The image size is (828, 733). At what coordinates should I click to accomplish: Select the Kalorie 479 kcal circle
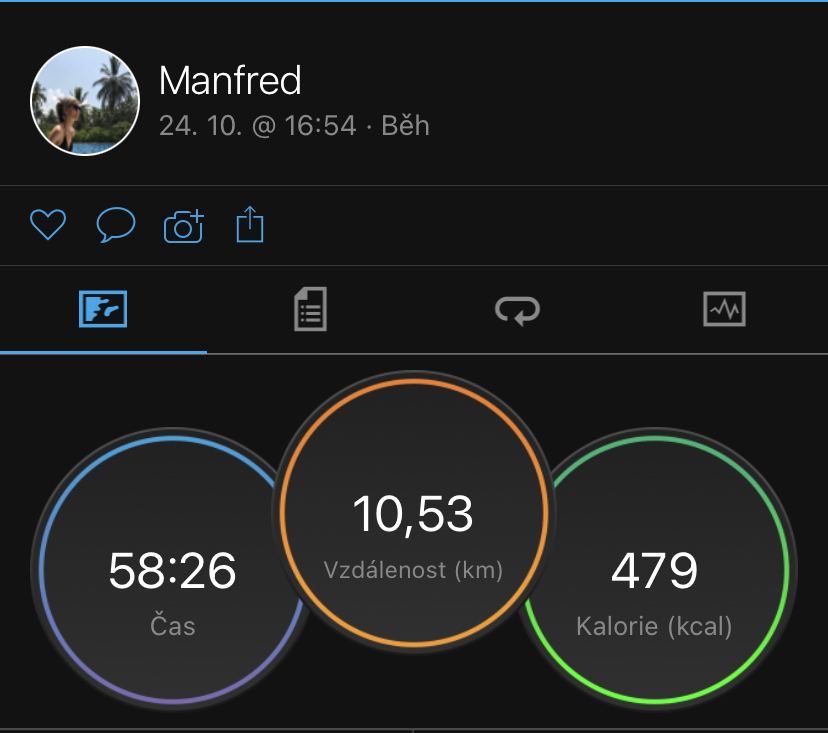click(x=655, y=568)
